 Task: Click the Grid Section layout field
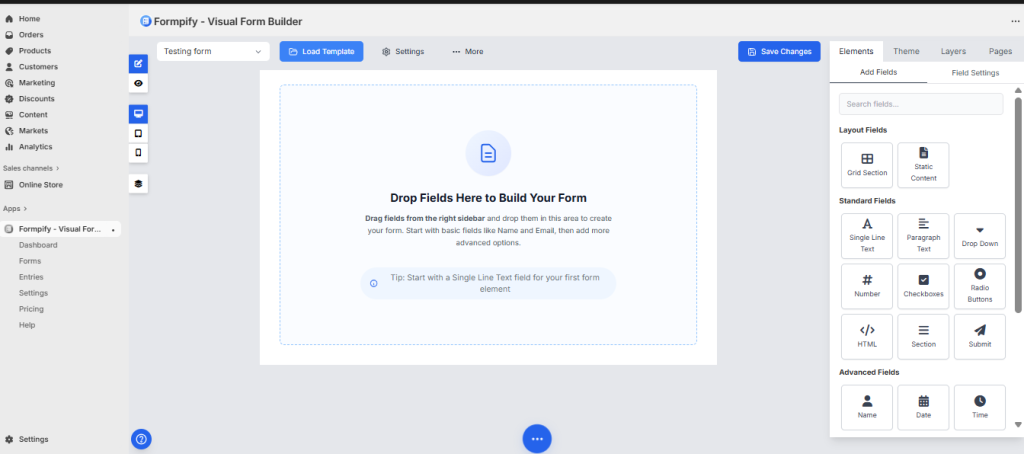coord(867,164)
